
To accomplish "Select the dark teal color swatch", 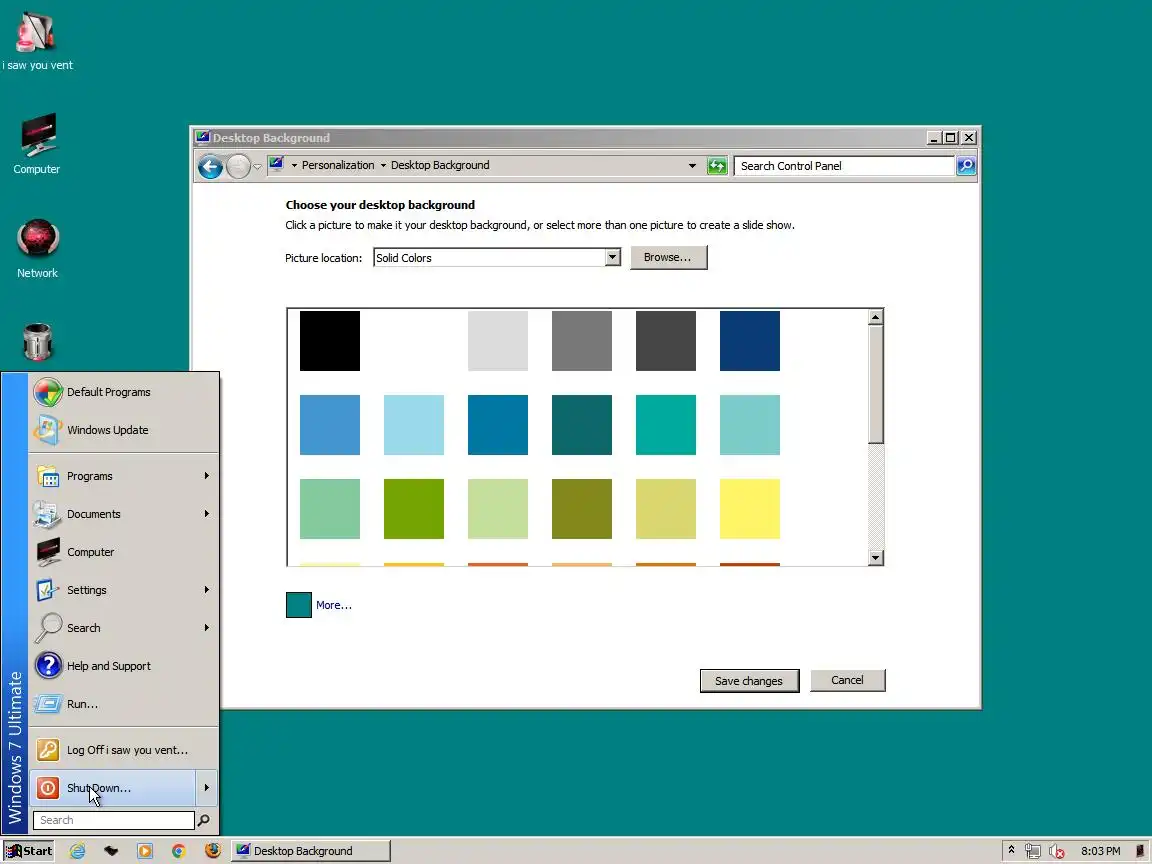I will coord(582,425).
